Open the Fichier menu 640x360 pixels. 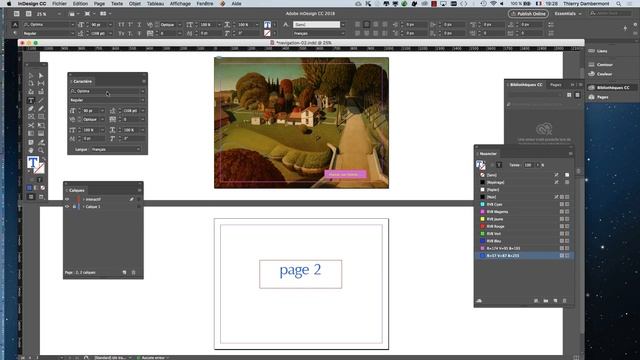tap(59, 3)
